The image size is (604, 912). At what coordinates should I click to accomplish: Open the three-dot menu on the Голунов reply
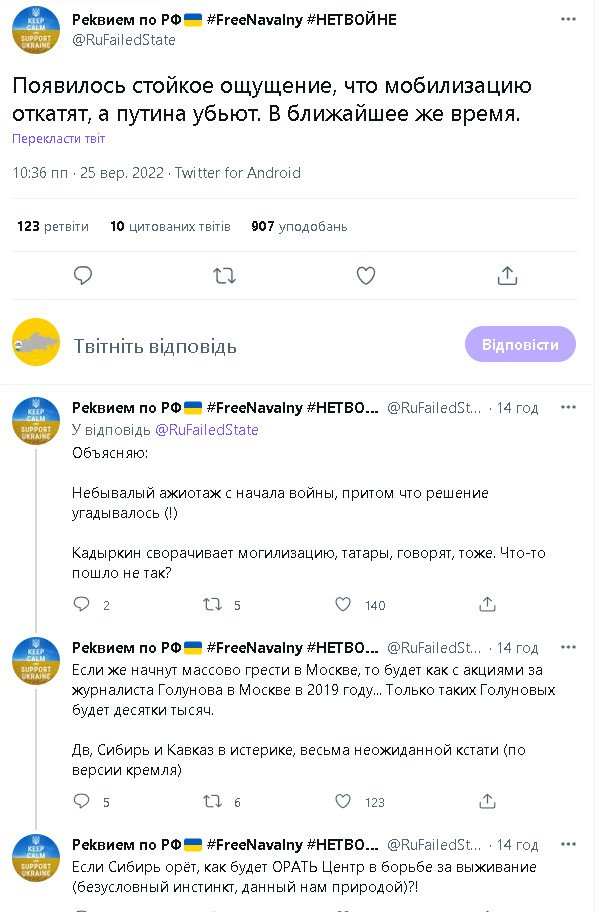[x=568, y=648]
